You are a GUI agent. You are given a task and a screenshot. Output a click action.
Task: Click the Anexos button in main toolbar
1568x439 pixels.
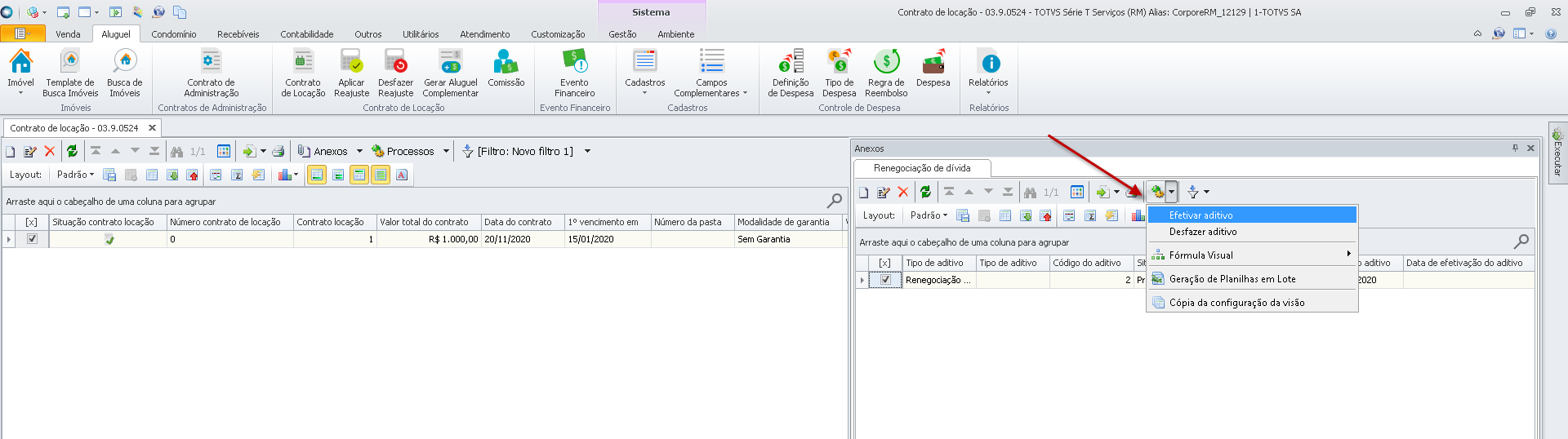[323, 152]
